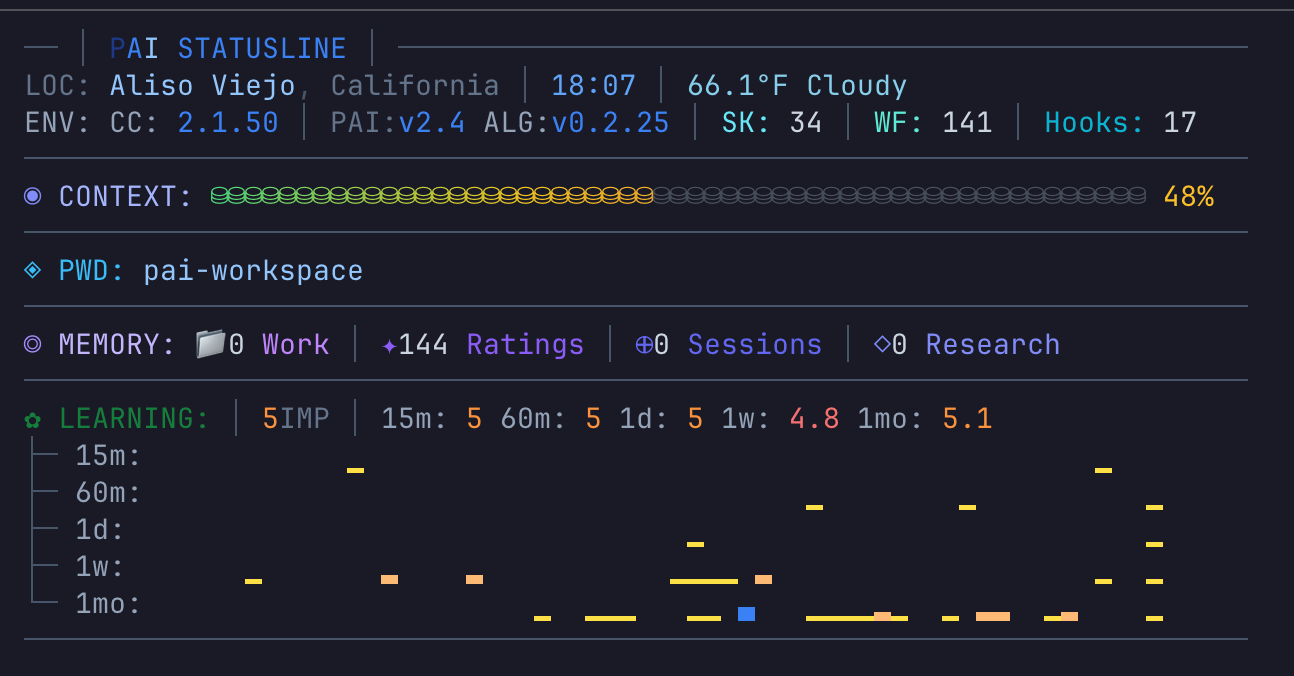Click the MEMORY ring icon
Image resolution: width=1294 pixels, height=676 pixels.
click(33, 344)
